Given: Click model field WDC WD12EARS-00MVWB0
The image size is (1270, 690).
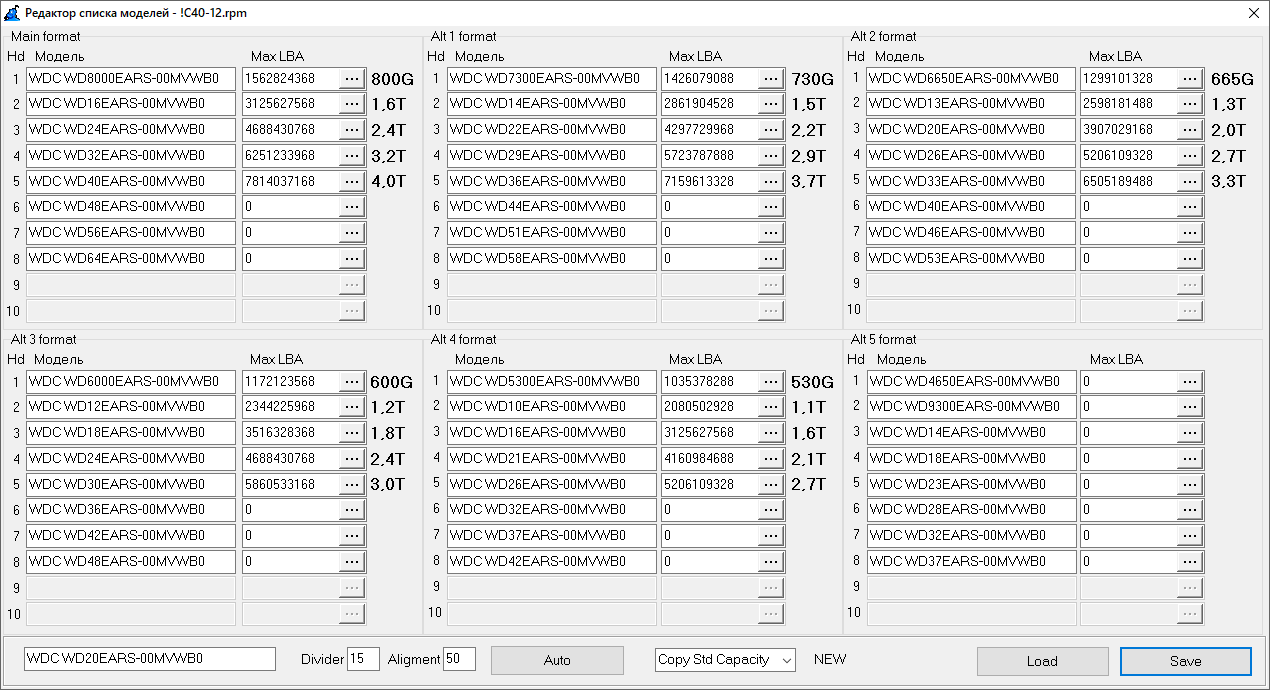Looking at the screenshot, I should [131, 408].
